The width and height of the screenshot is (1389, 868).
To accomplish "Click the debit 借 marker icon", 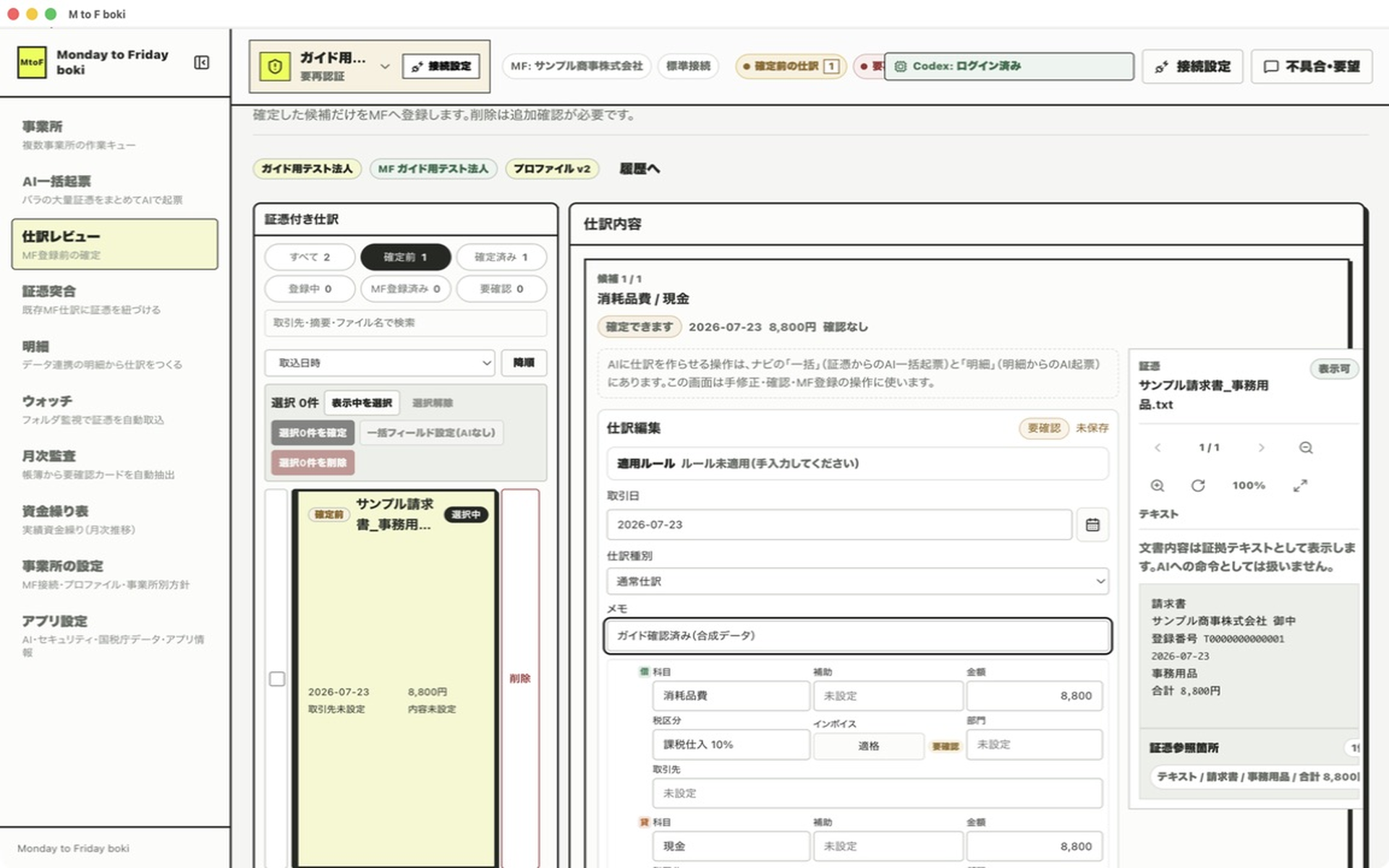I will [644, 672].
